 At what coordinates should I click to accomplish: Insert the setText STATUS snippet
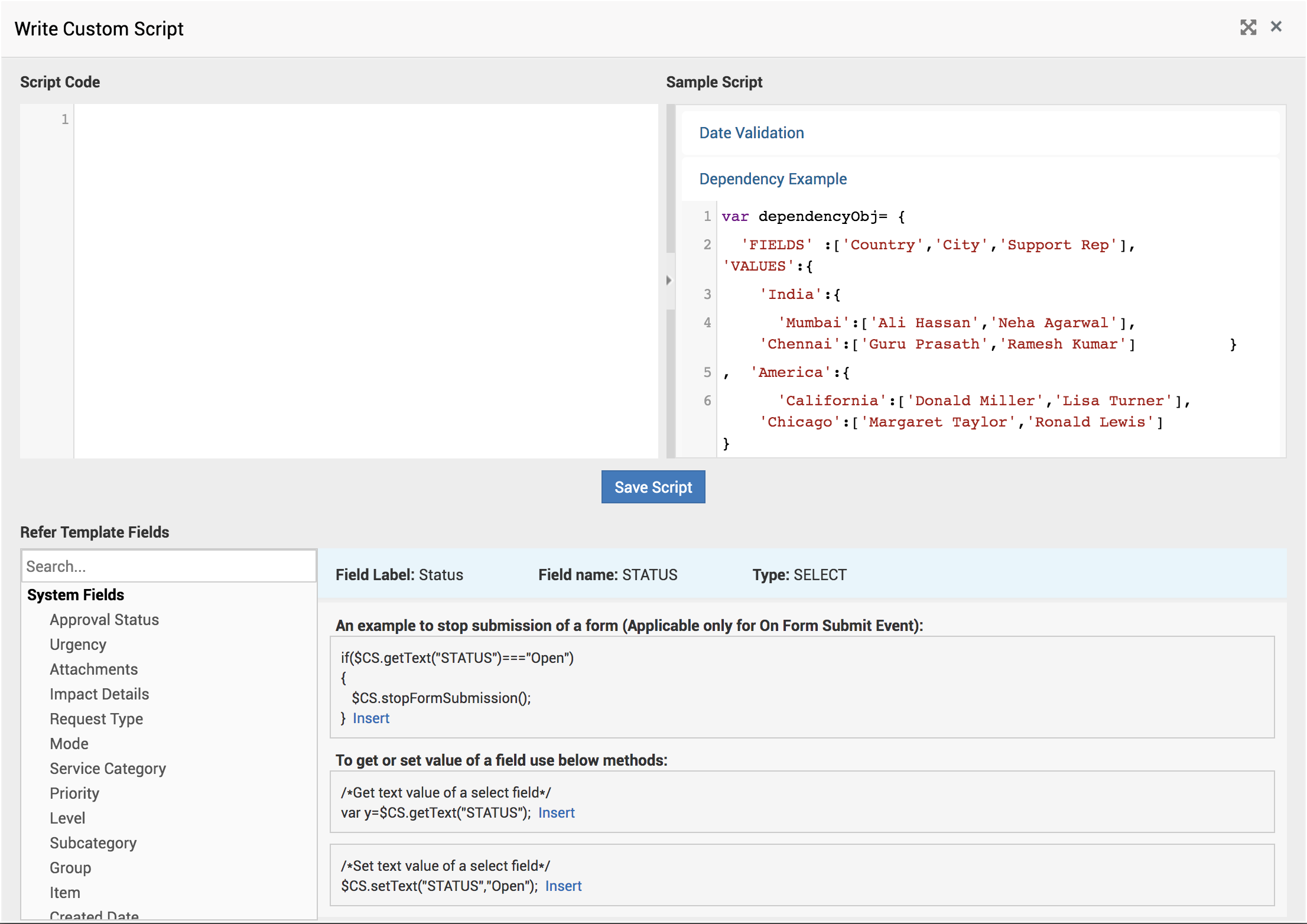pyautogui.click(x=563, y=886)
